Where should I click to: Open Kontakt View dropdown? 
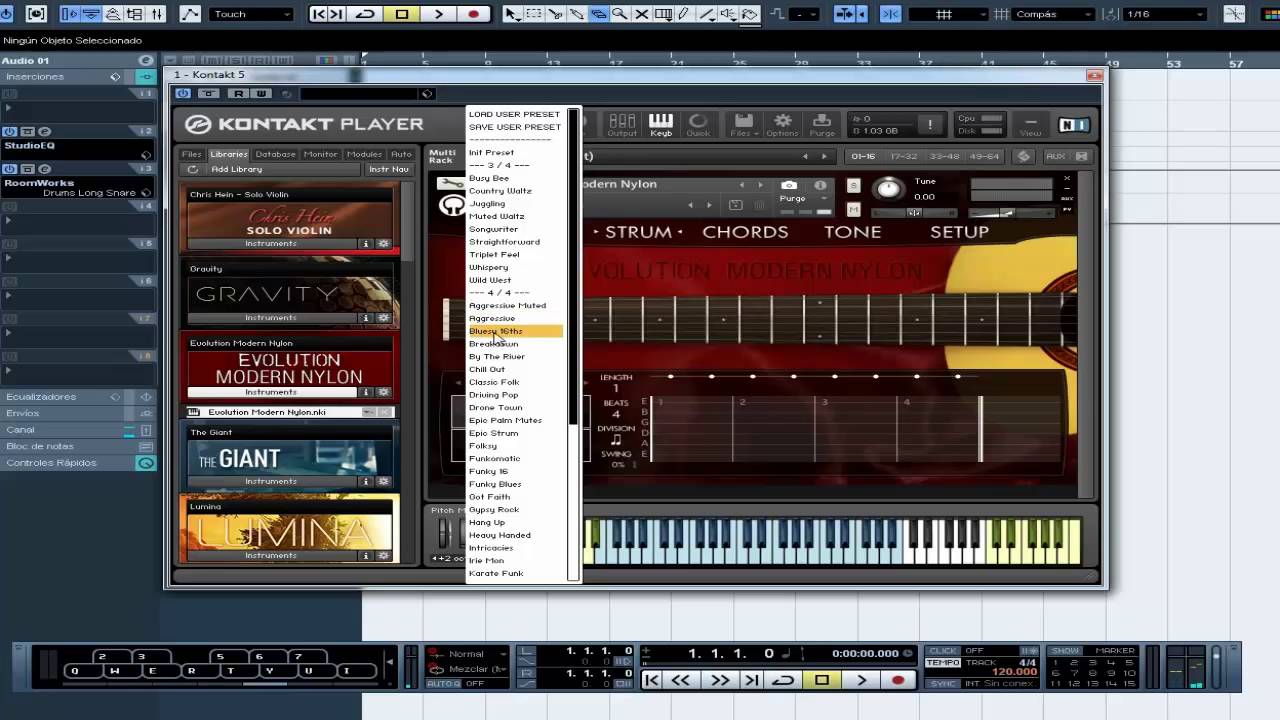tap(1030, 124)
